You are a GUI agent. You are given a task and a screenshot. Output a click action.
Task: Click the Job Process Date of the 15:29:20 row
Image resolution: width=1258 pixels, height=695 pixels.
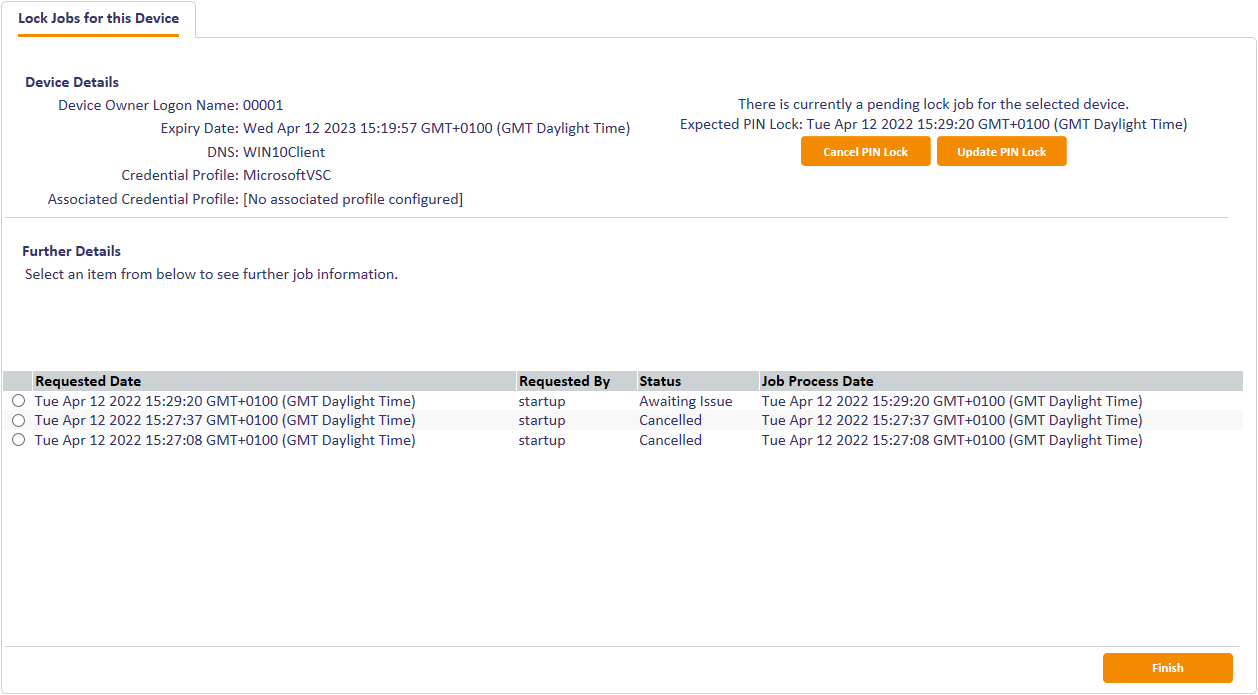[x=951, y=401]
